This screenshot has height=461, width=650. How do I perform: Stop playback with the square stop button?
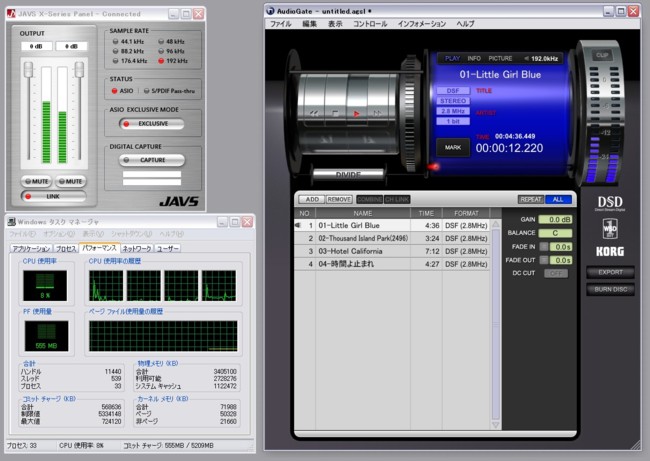pos(335,113)
